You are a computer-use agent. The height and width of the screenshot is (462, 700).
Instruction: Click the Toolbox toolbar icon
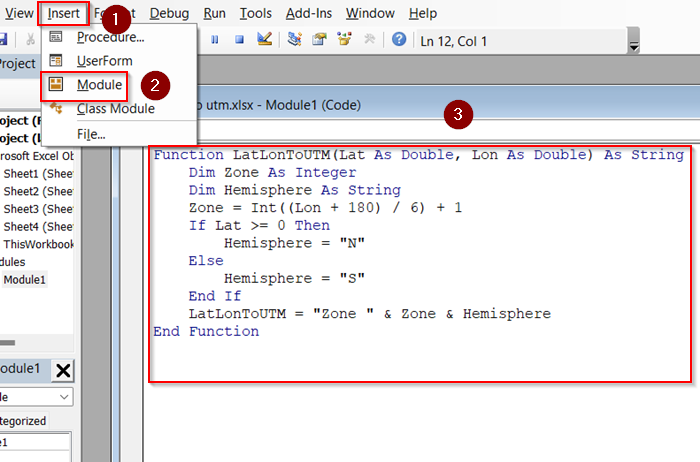click(x=369, y=39)
